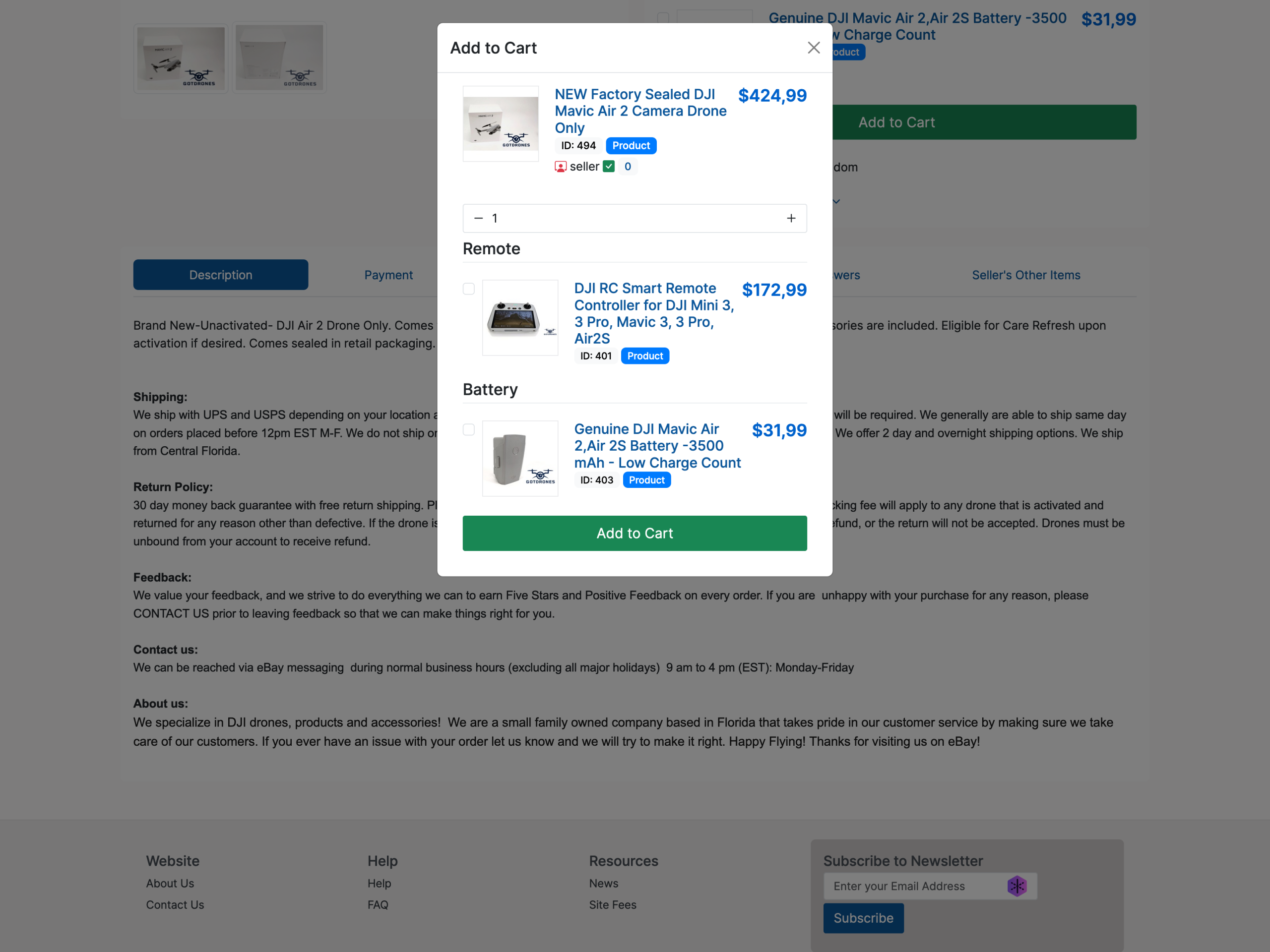1270x952 pixels.
Task: Switch to the Description tab
Action: [x=220, y=275]
